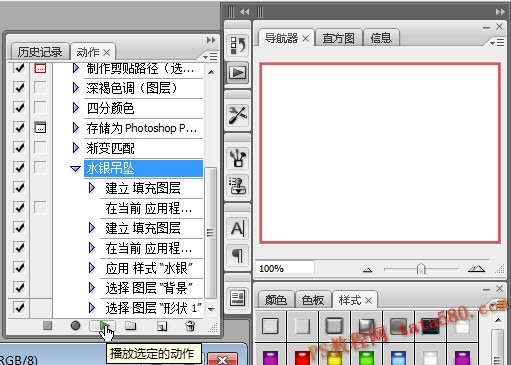Expand the 深褐色调（图层） action
The image size is (511, 365).
[76, 88]
